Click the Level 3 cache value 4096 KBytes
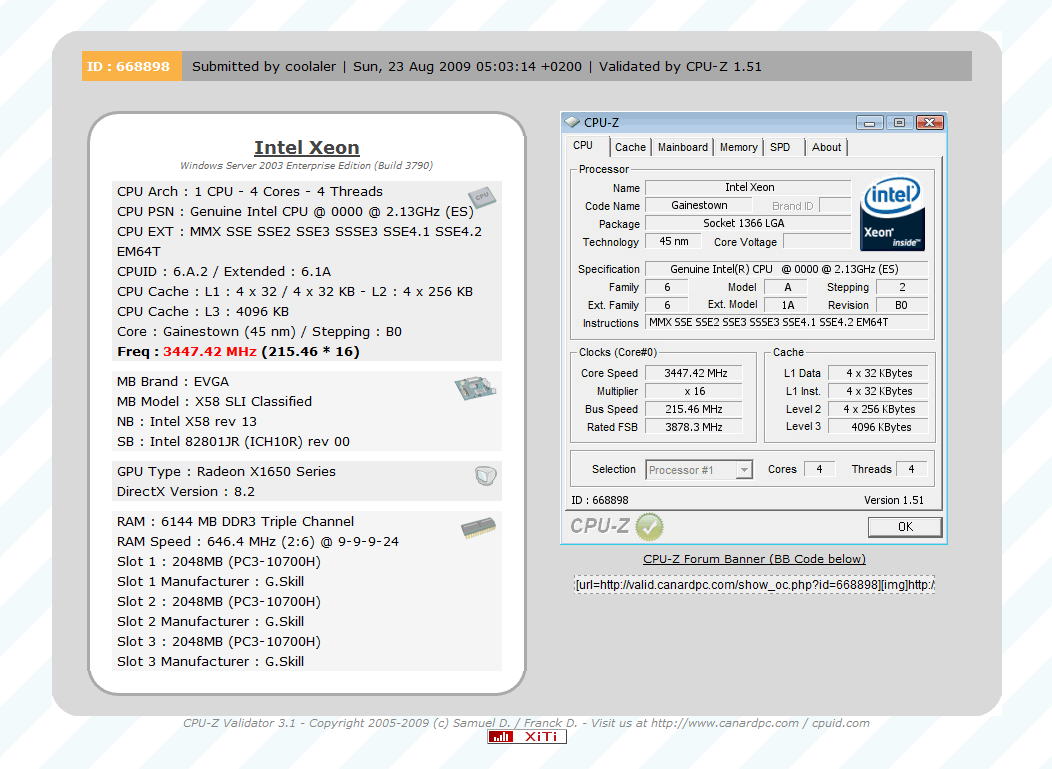1052x769 pixels. click(x=879, y=427)
